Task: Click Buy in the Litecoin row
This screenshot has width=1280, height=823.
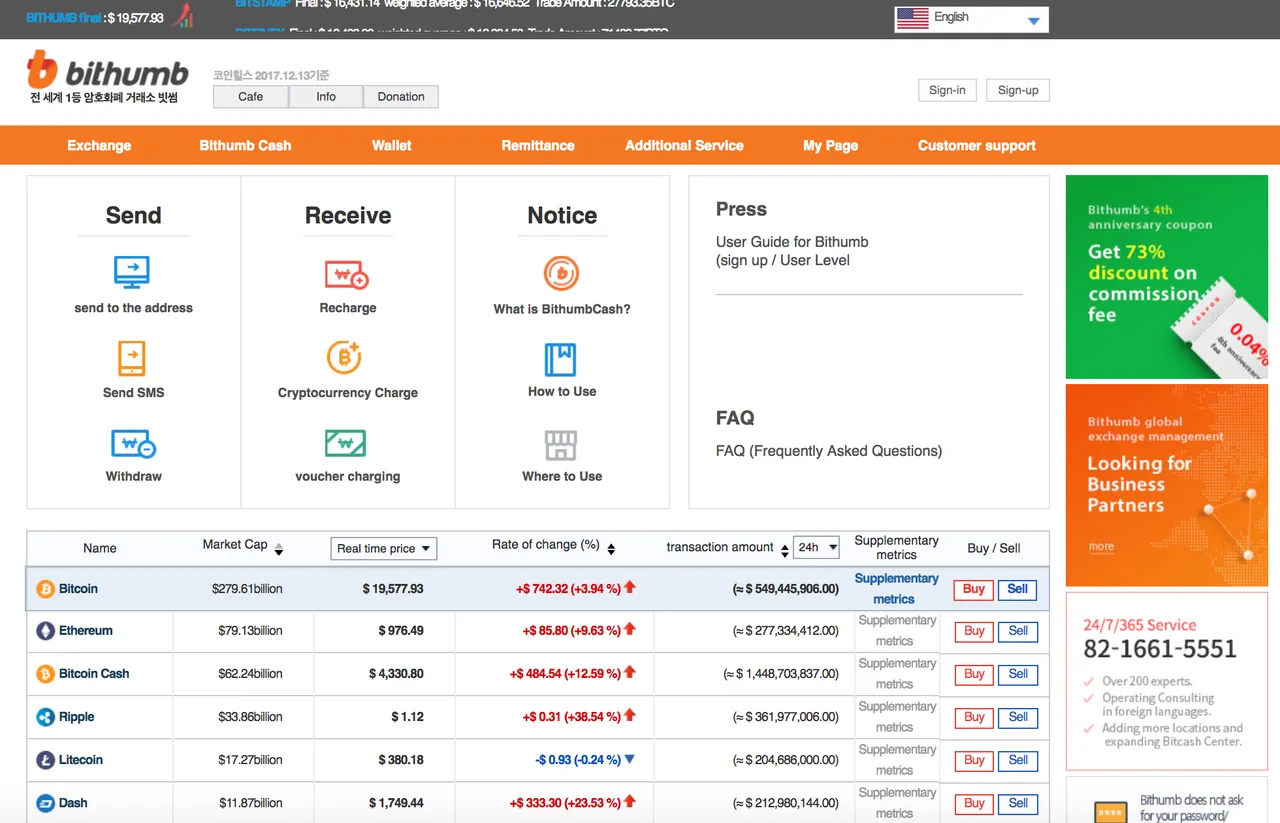Action: (974, 761)
